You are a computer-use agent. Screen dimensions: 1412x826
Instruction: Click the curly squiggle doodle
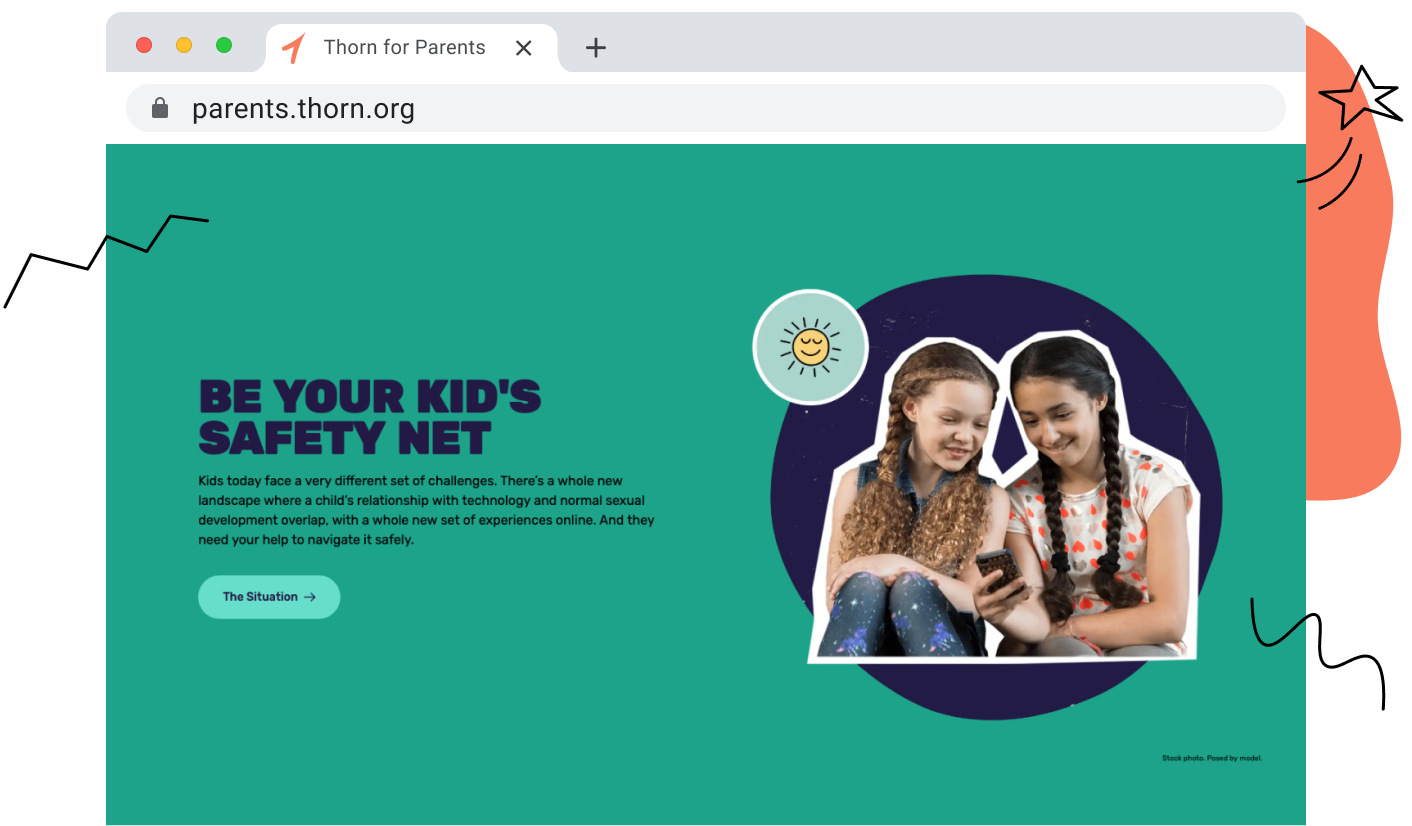[1318, 652]
